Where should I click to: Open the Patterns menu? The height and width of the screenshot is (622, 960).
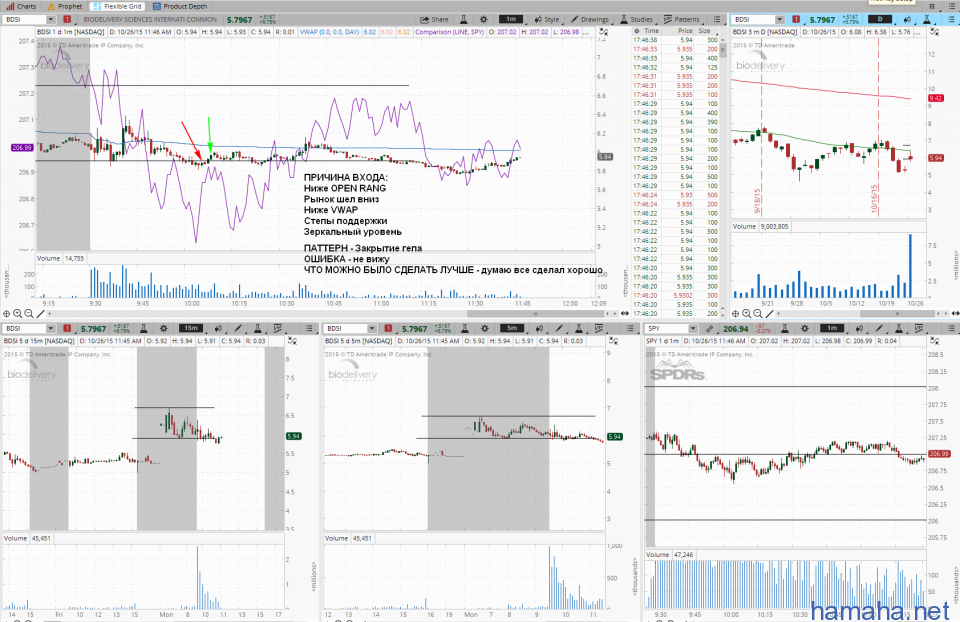click(x=681, y=20)
